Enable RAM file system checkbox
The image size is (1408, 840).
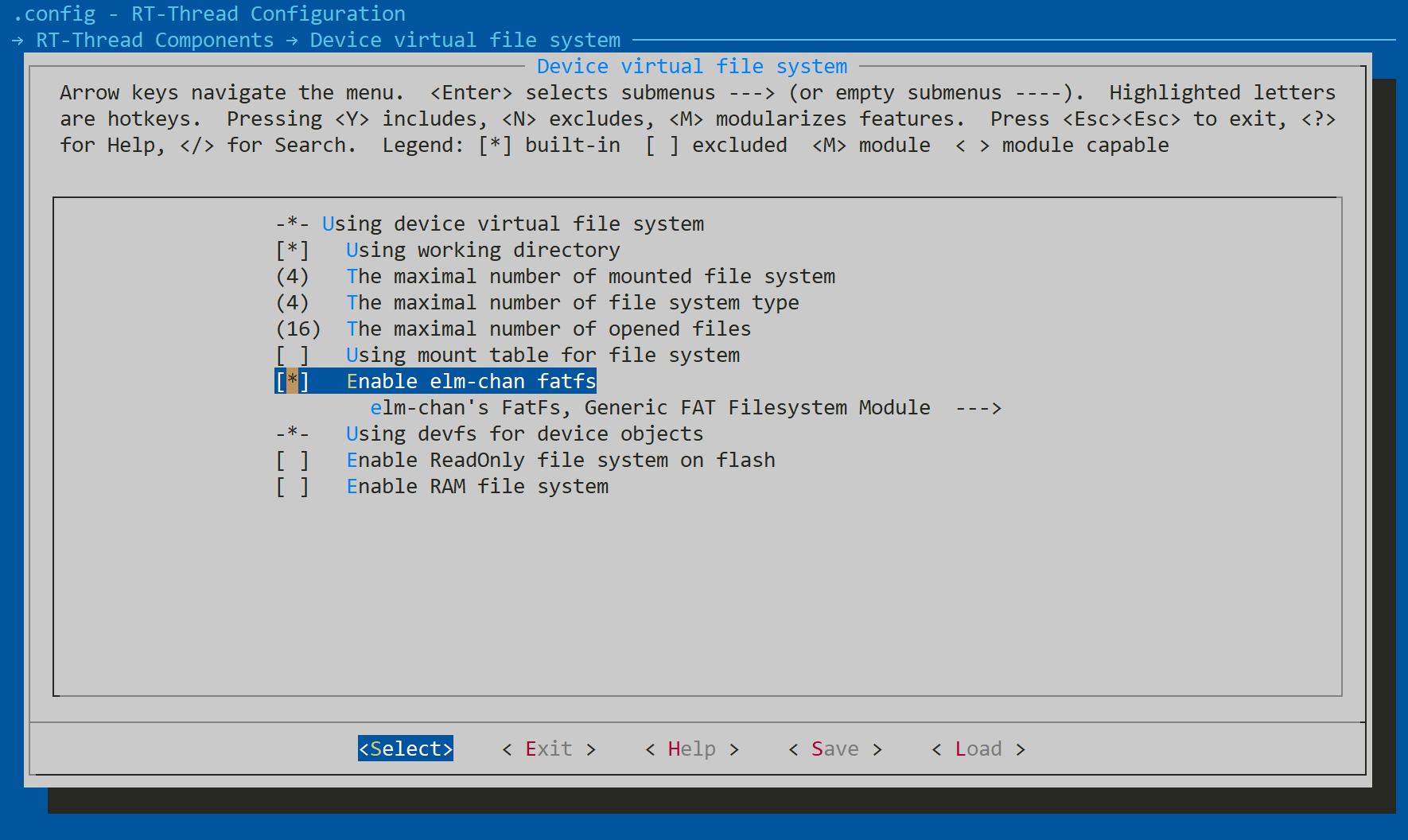[x=292, y=486]
